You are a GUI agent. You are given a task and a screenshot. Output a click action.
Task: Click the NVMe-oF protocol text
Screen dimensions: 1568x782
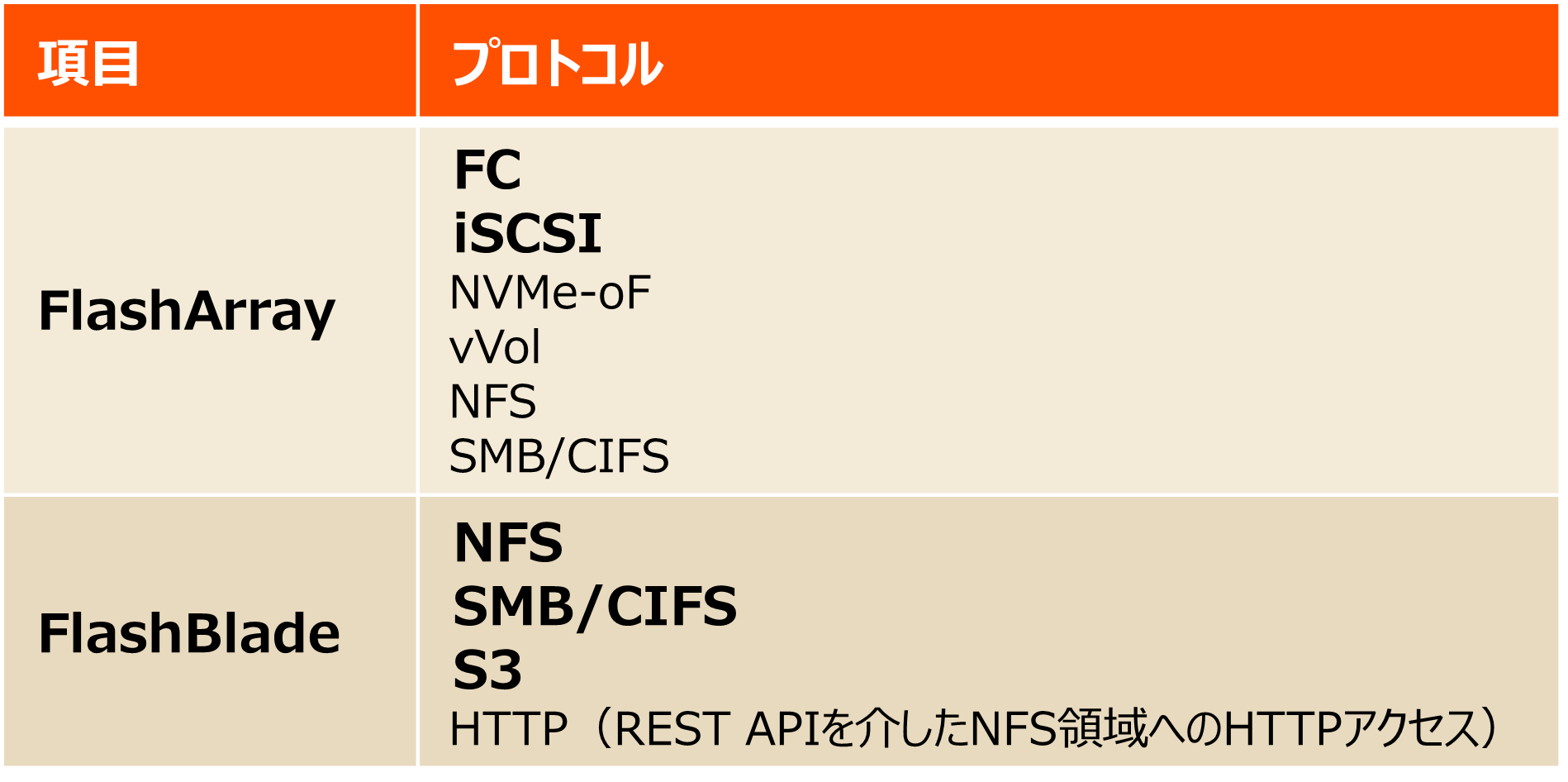click(x=549, y=293)
